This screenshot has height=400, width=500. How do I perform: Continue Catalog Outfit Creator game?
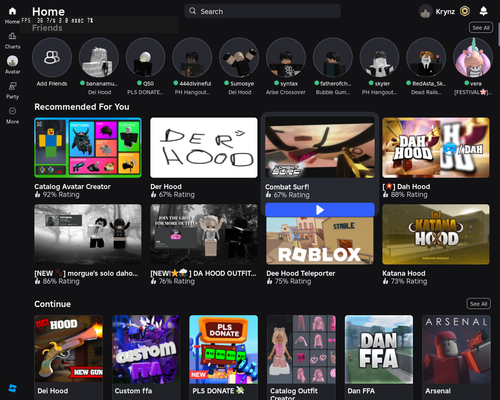pyautogui.click(x=301, y=349)
